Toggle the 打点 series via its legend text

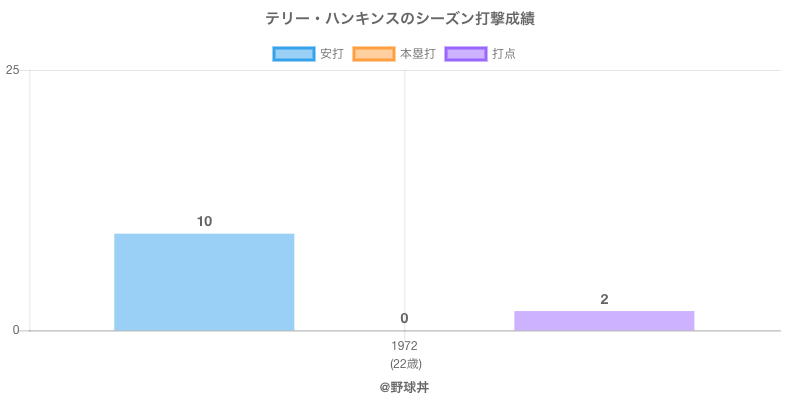pos(504,54)
